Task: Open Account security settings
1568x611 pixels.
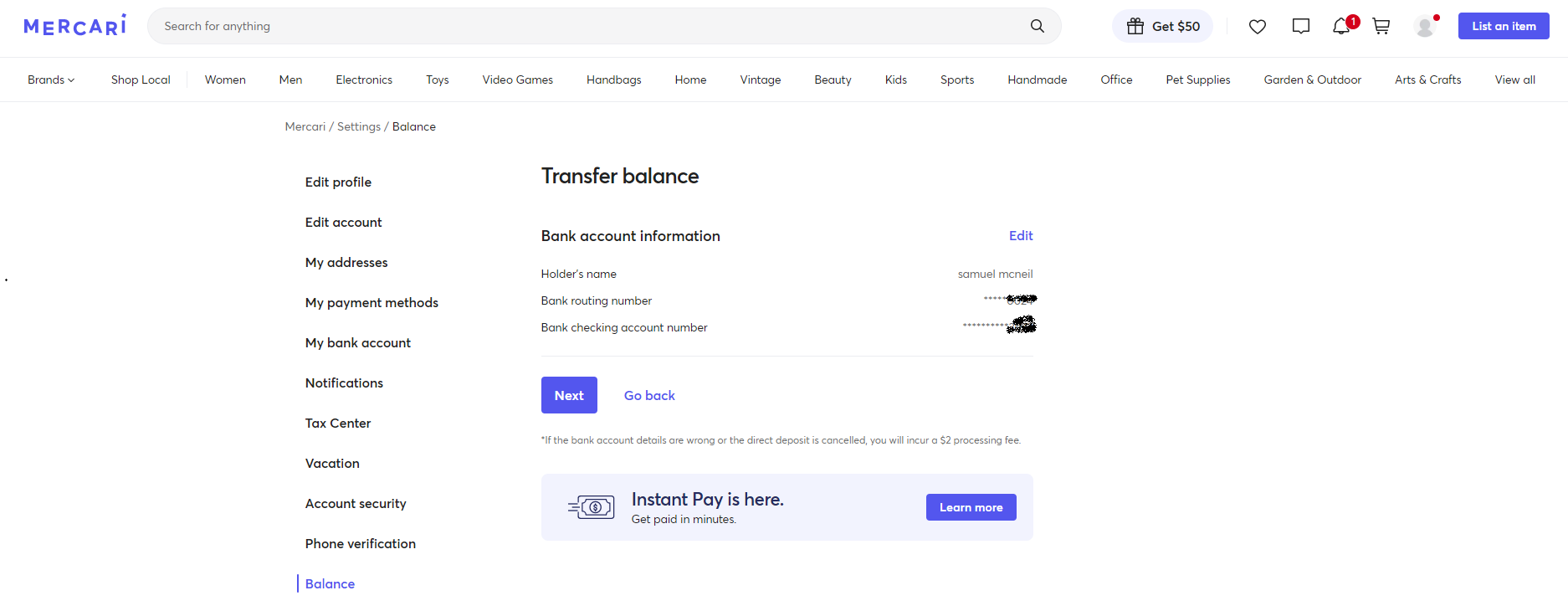Action: [356, 504]
